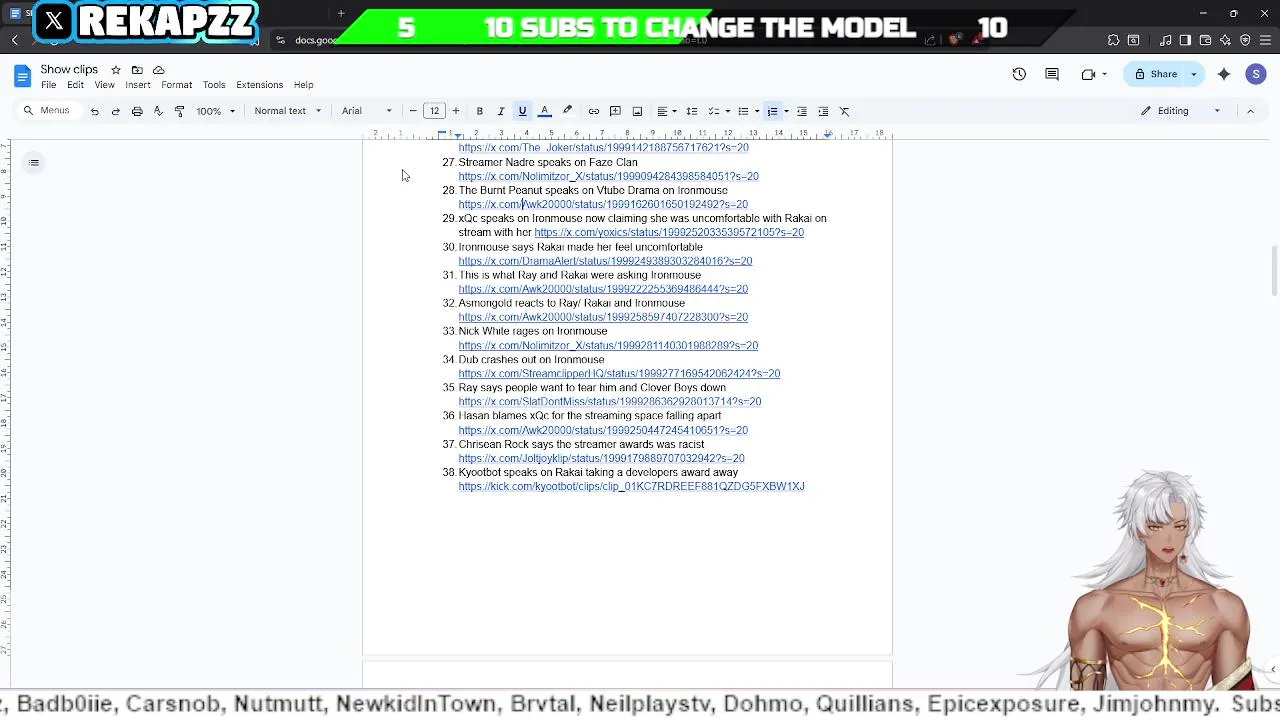Click the Menus search box
Viewport: 1280px width, 720px height.
click(x=48, y=111)
